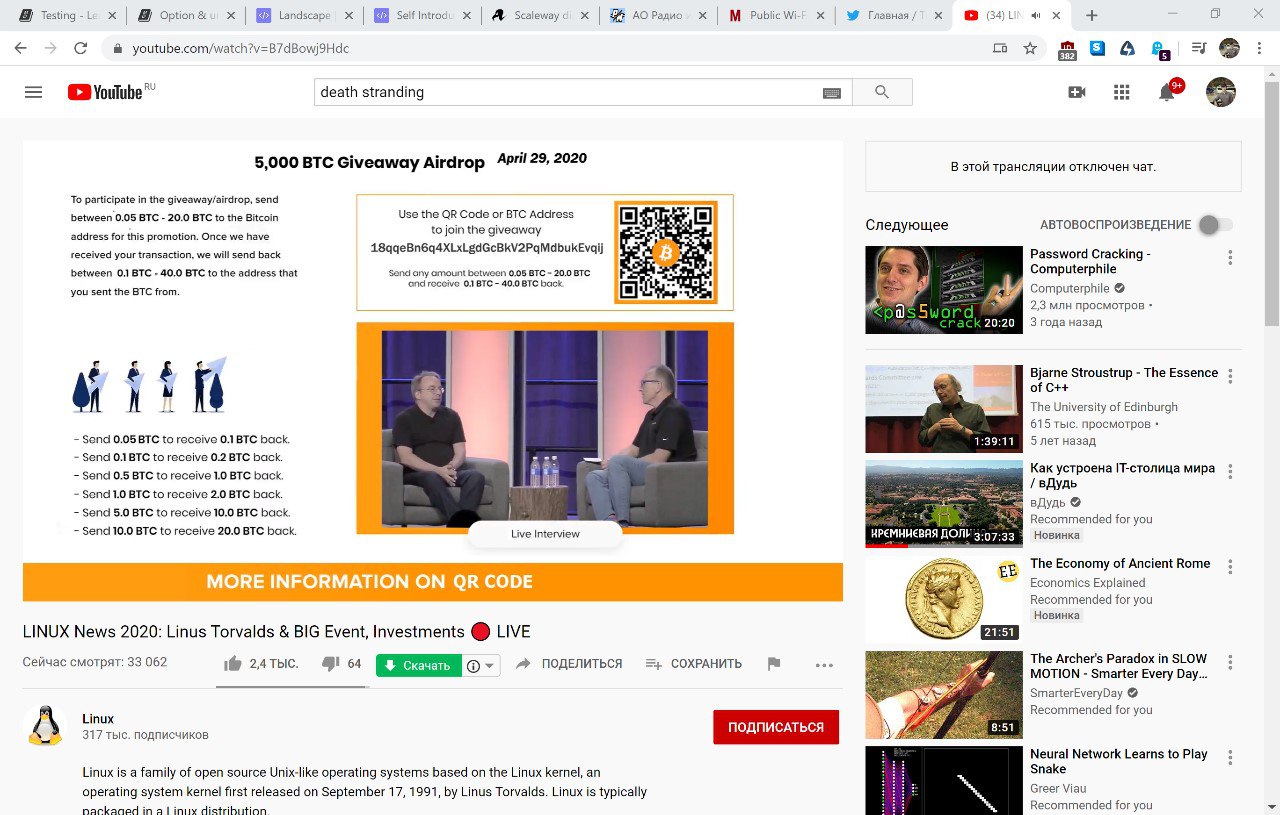The height and width of the screenshot is (815, 1280).
Task: Click ПОДЕЛИТЬСЯ share button
Action: tap(569, 664)
